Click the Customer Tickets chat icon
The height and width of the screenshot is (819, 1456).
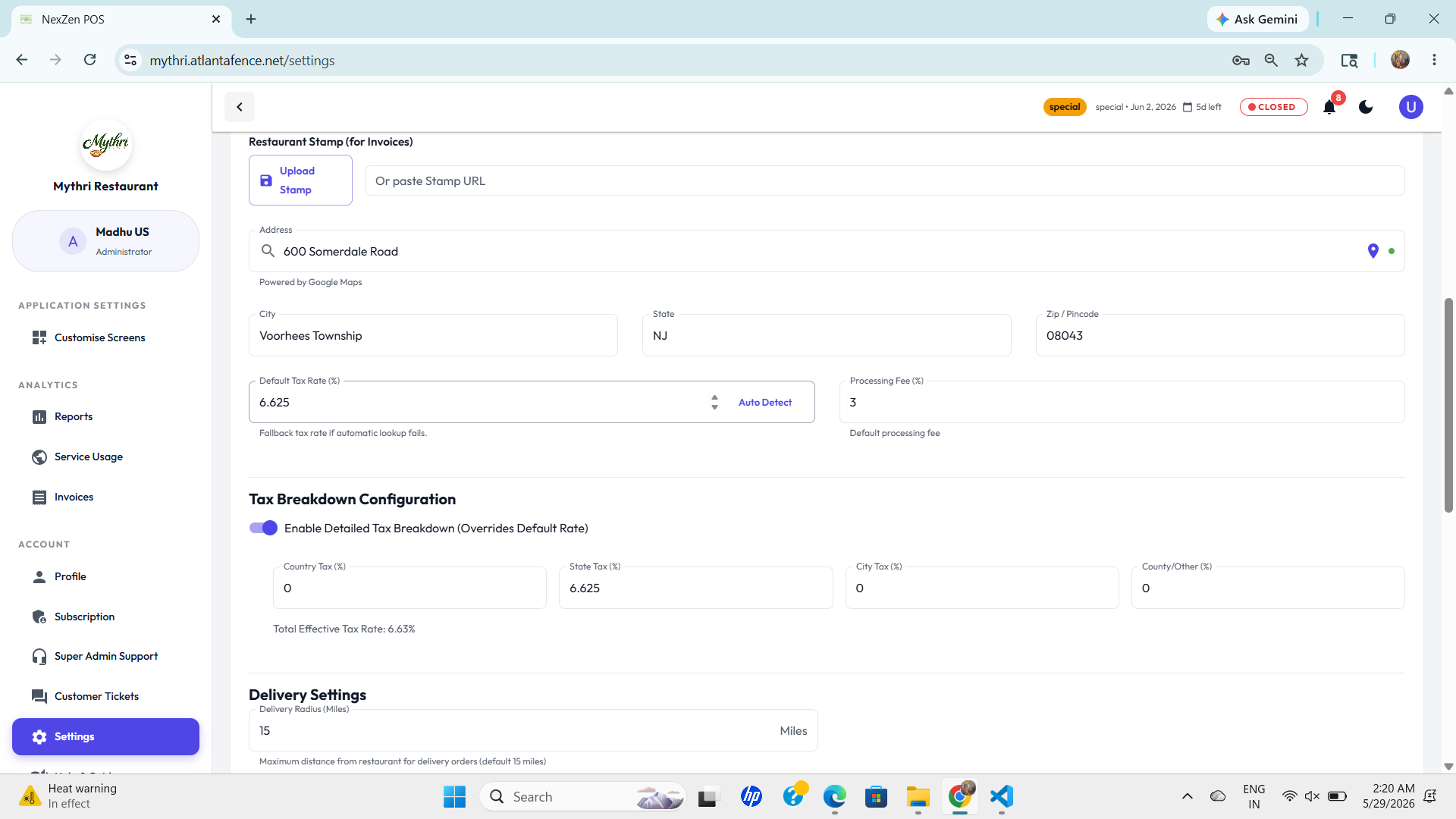pos(39,696)
